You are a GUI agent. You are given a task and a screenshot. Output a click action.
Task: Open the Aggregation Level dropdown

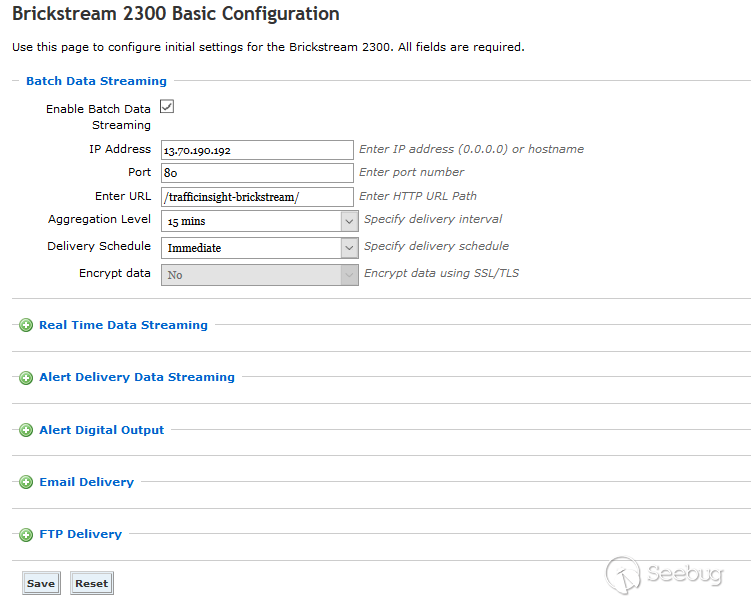260,221
